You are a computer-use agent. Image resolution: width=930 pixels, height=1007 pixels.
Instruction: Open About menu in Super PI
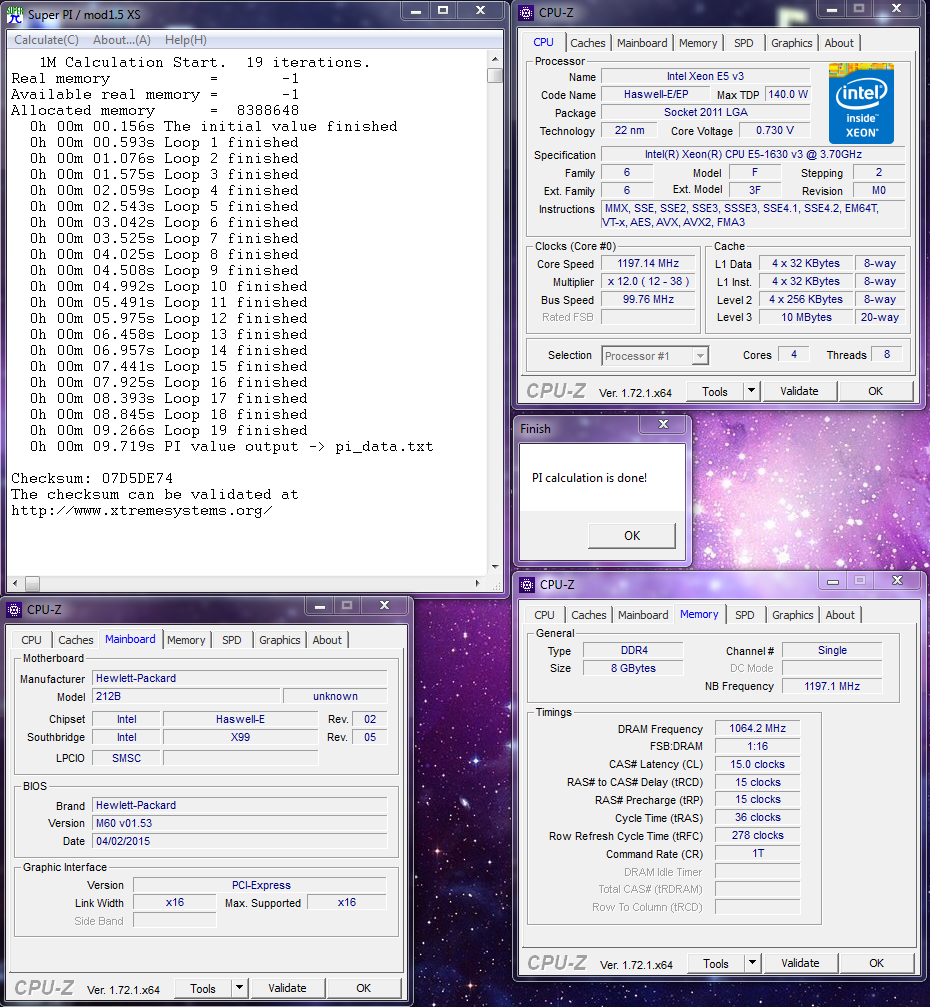[x=121, y=40]
